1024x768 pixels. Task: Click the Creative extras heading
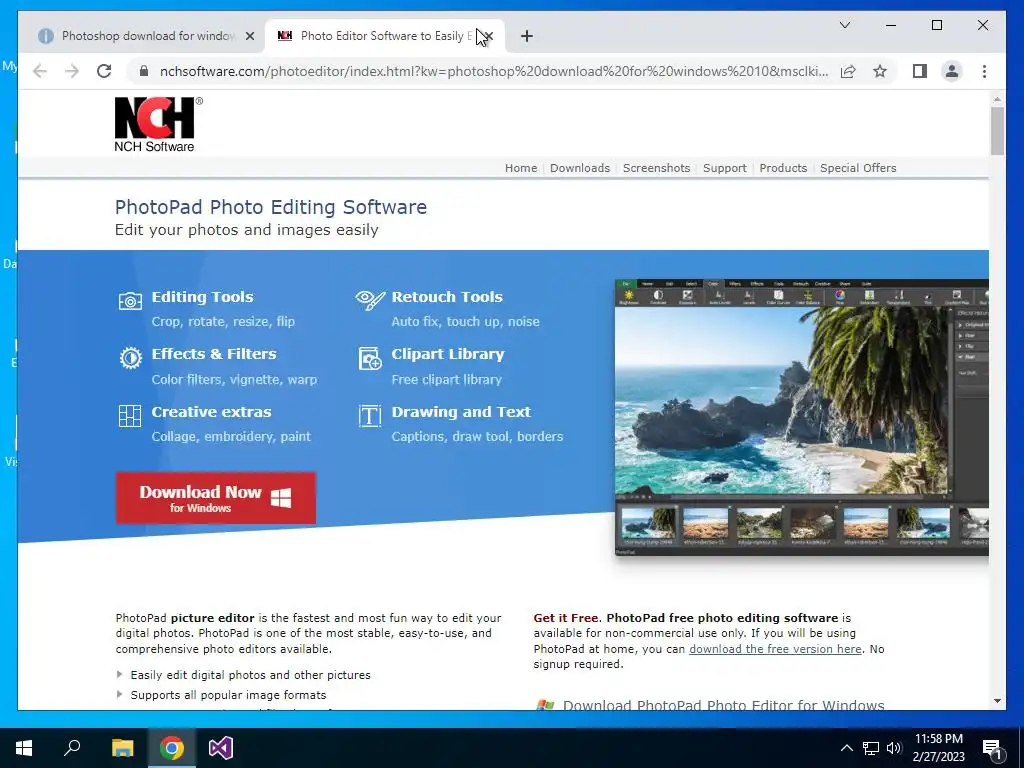(x=212, y=412)
